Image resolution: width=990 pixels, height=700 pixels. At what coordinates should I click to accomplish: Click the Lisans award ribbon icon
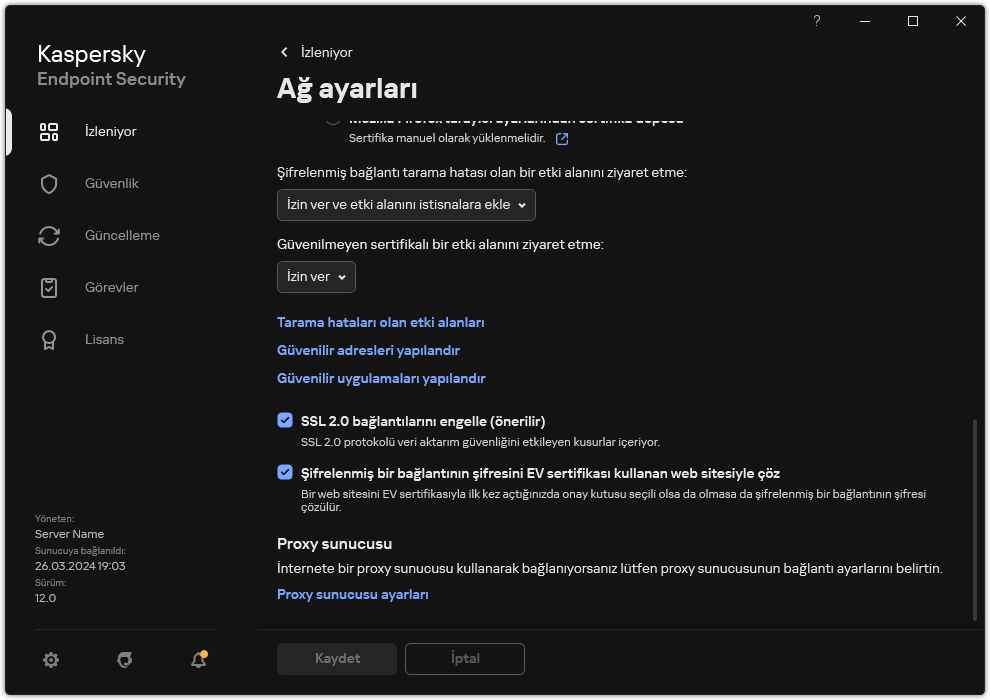[x=49, y=340]
